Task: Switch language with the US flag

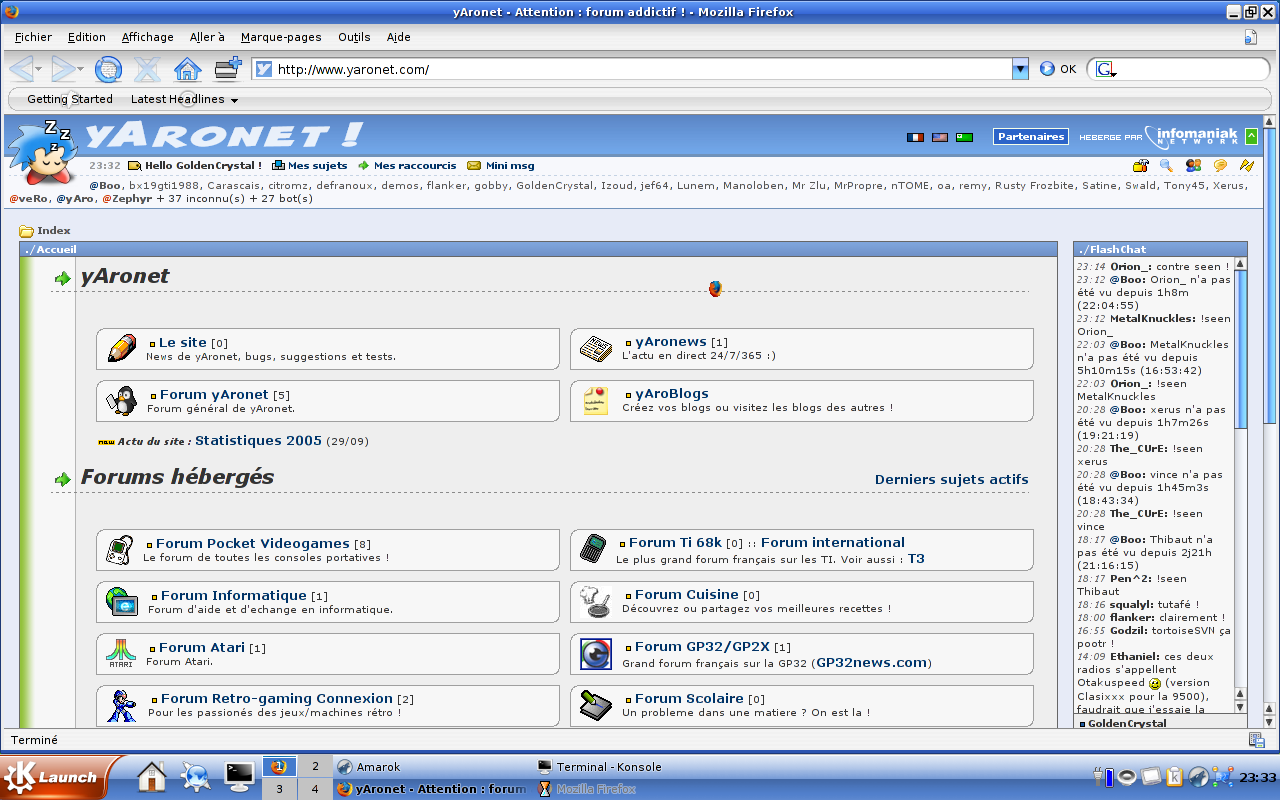Action: (940, 137)
